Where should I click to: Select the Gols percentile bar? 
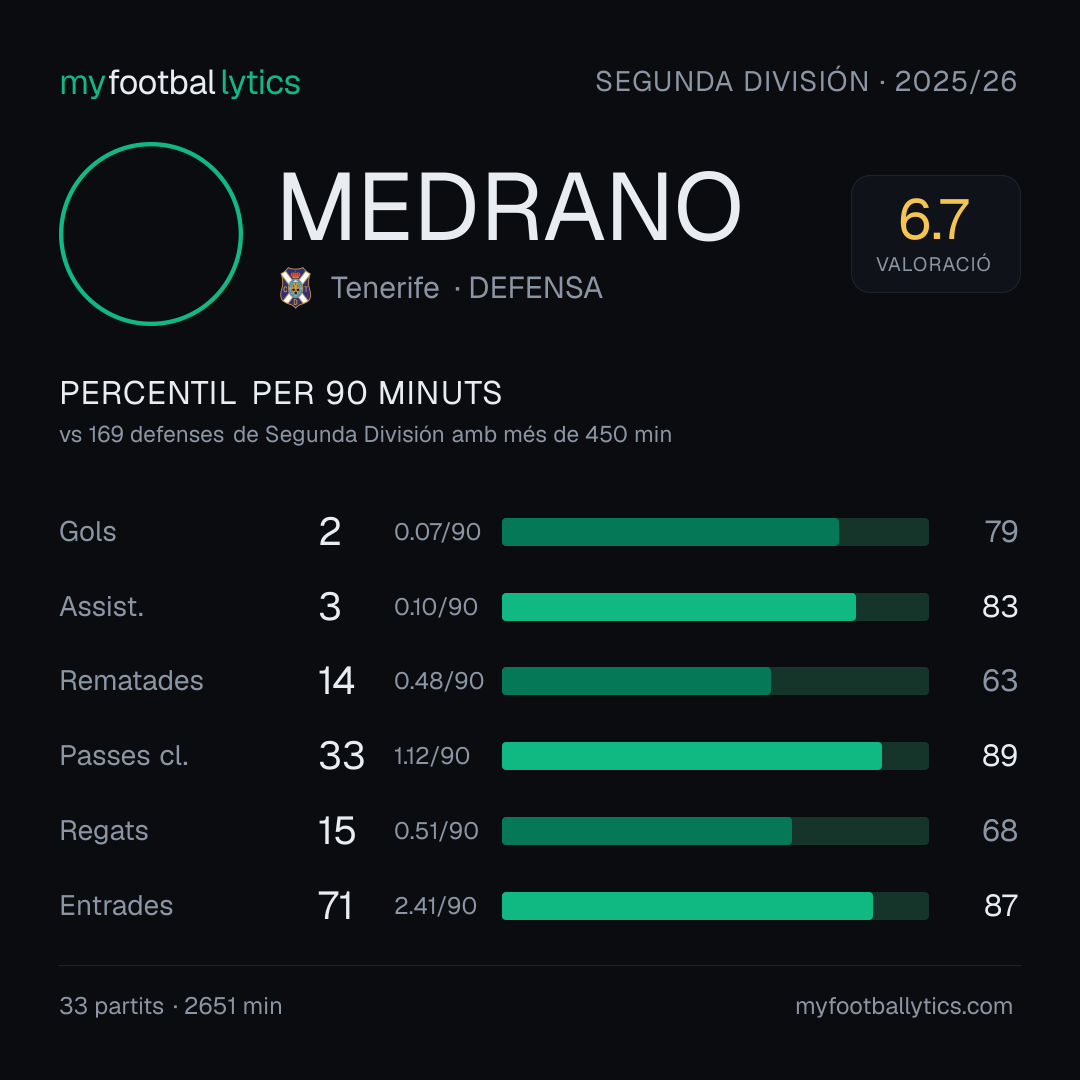[x=715, y=532]
